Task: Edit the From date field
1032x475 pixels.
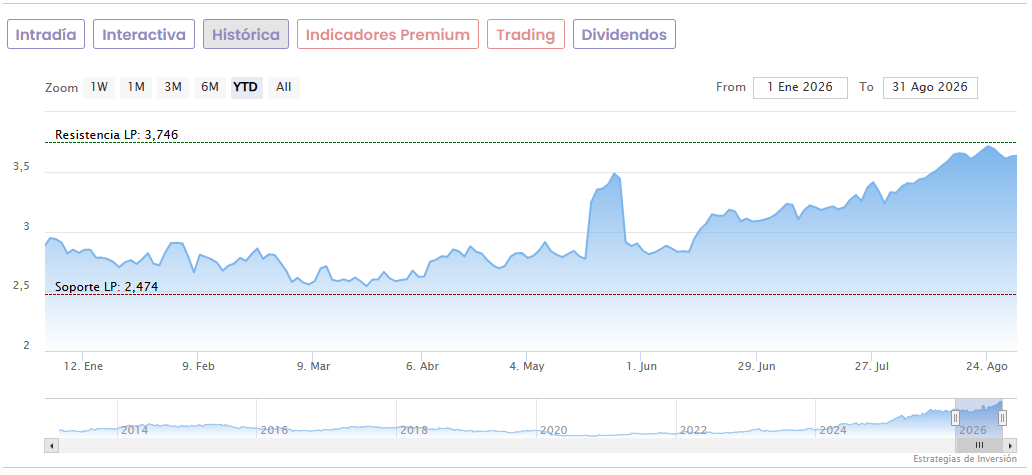Action: coord(800,88)
